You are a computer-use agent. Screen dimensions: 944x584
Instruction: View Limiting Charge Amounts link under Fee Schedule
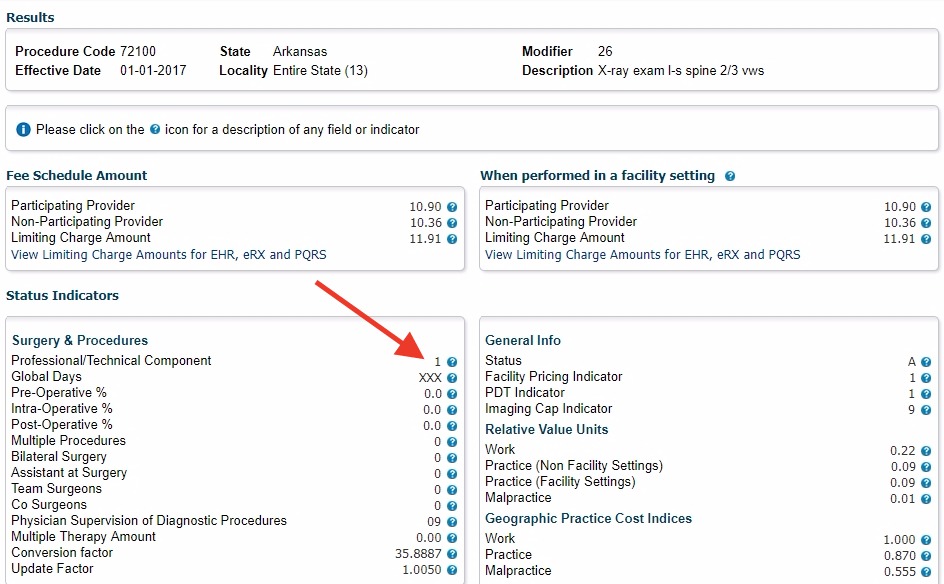pos(168,254)
